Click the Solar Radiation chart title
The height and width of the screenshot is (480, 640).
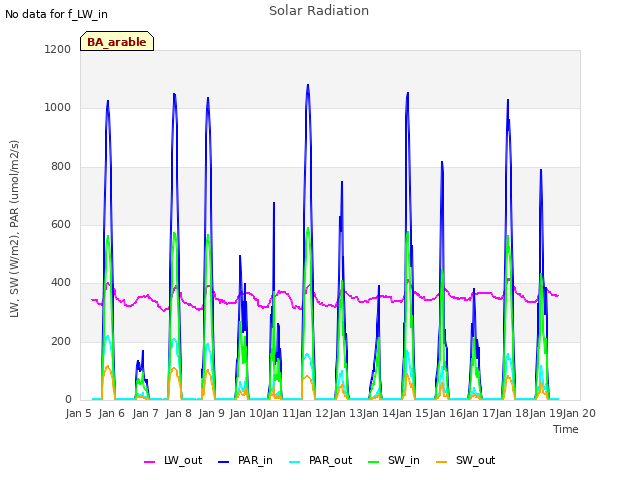tap(319, 11)
